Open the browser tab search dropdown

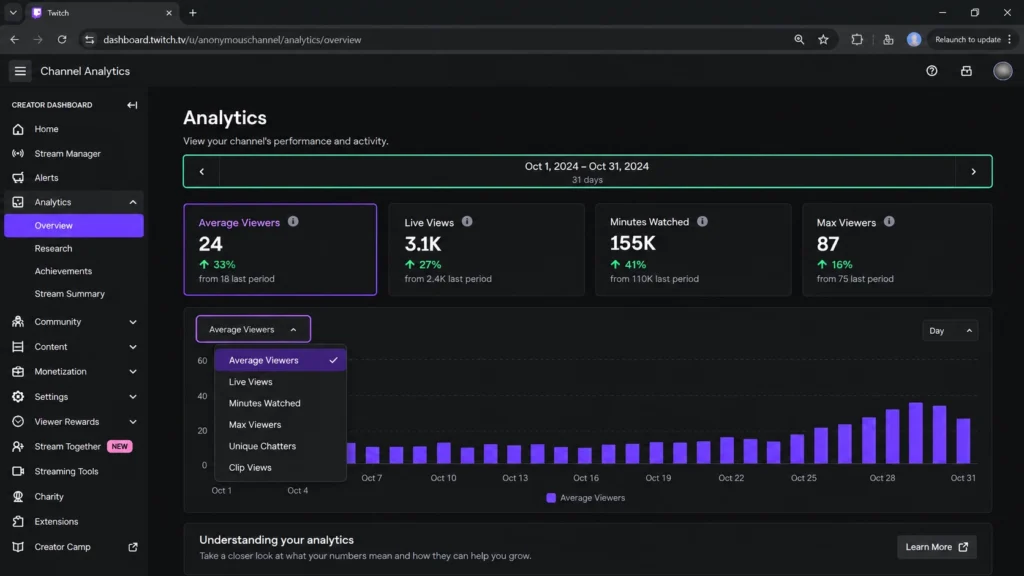(13, 12)
